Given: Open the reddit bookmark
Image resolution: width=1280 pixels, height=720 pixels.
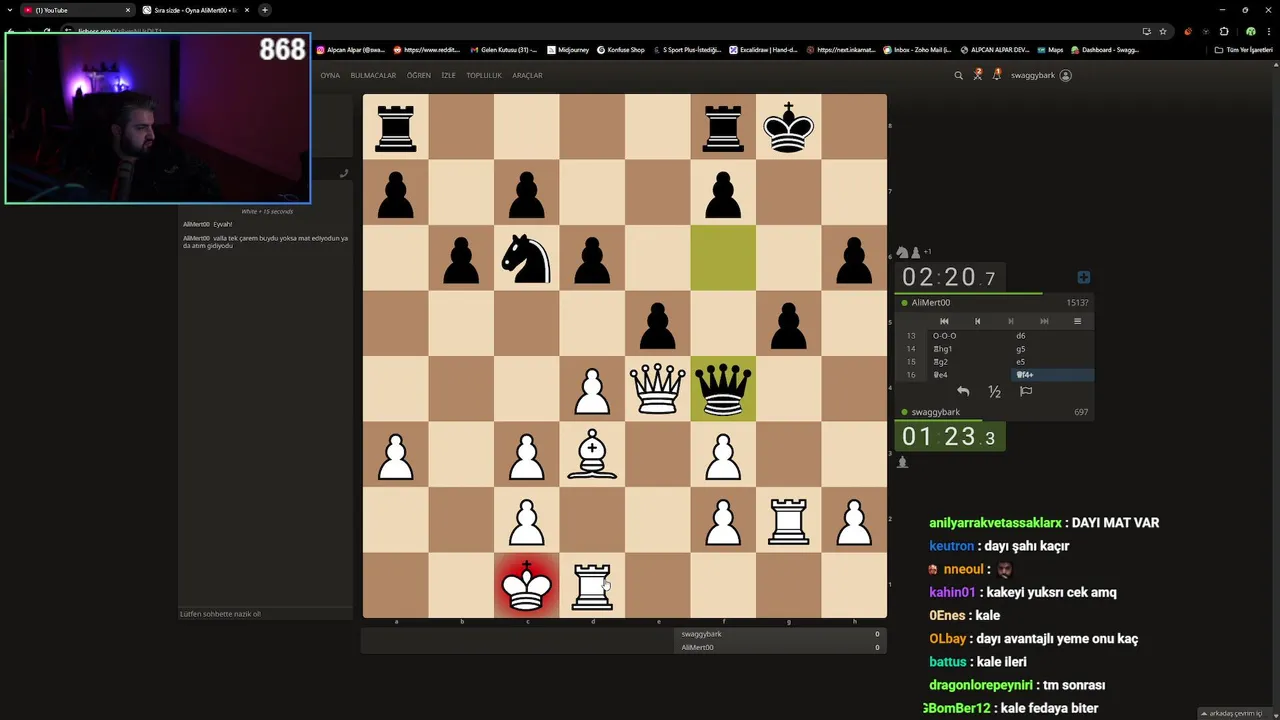Looking at the screenshot, I should pos(427,49).
